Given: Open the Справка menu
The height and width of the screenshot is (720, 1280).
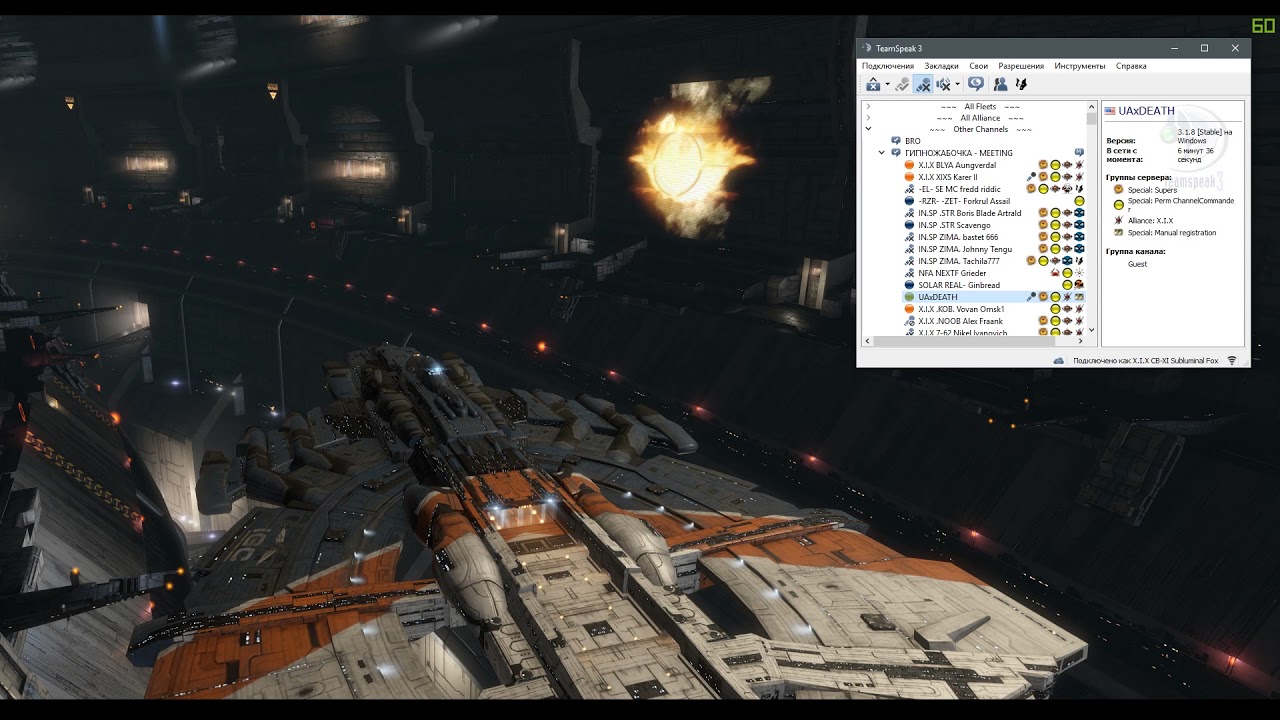Looking at the screenshot, I should (x=1131, y=66).
